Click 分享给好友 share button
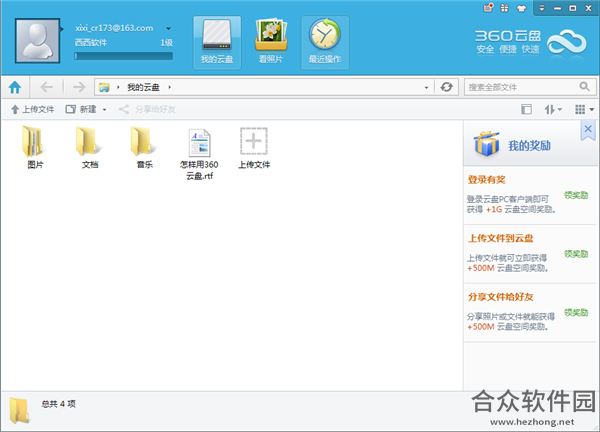This screenshot has height=432, width=600. [x=147, y=109]
